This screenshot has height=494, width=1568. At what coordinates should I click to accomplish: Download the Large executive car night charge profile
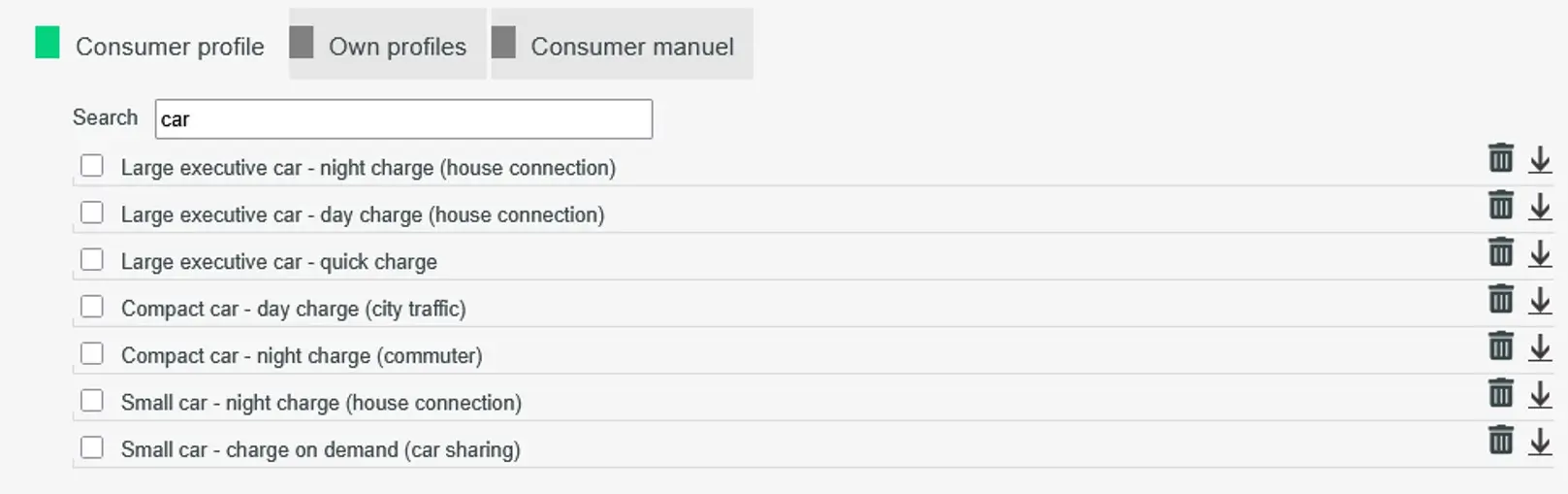click(1540, 159)
